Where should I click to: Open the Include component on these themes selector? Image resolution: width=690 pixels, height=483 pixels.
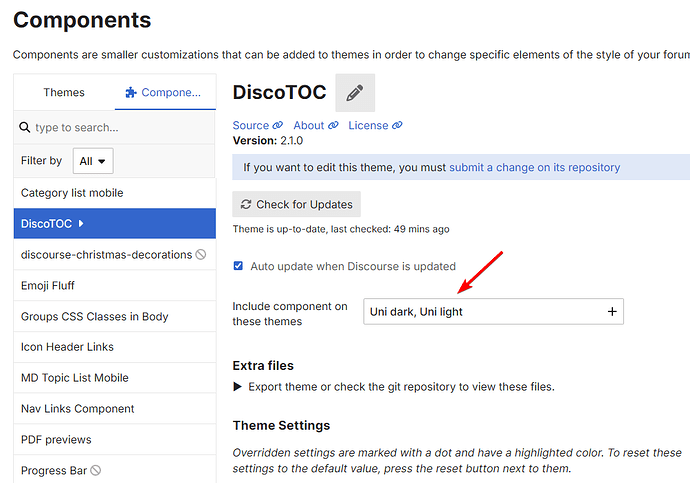click(x=493, y=311)
